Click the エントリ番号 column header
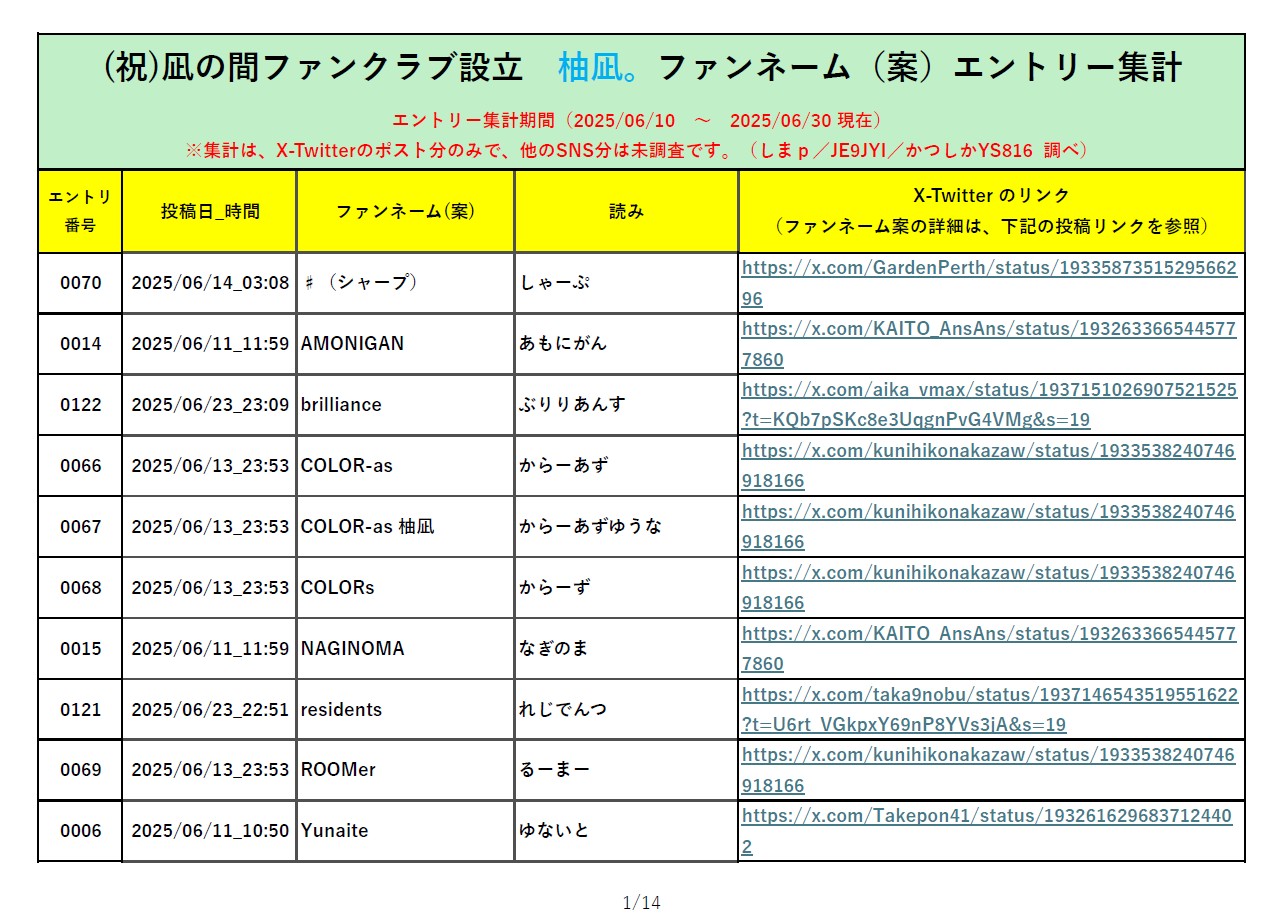 coord(80,211)
